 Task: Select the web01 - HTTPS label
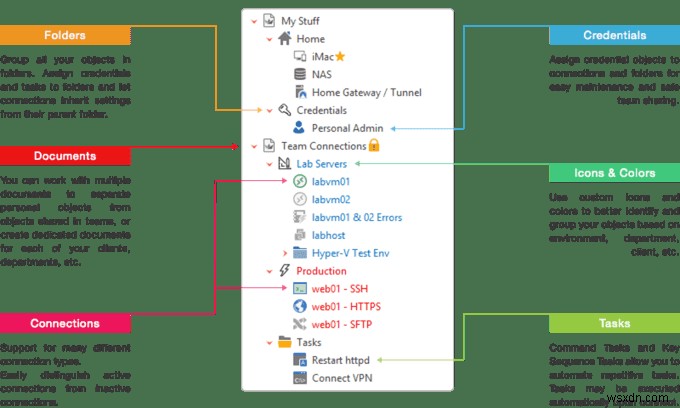[x=346, y=307]
